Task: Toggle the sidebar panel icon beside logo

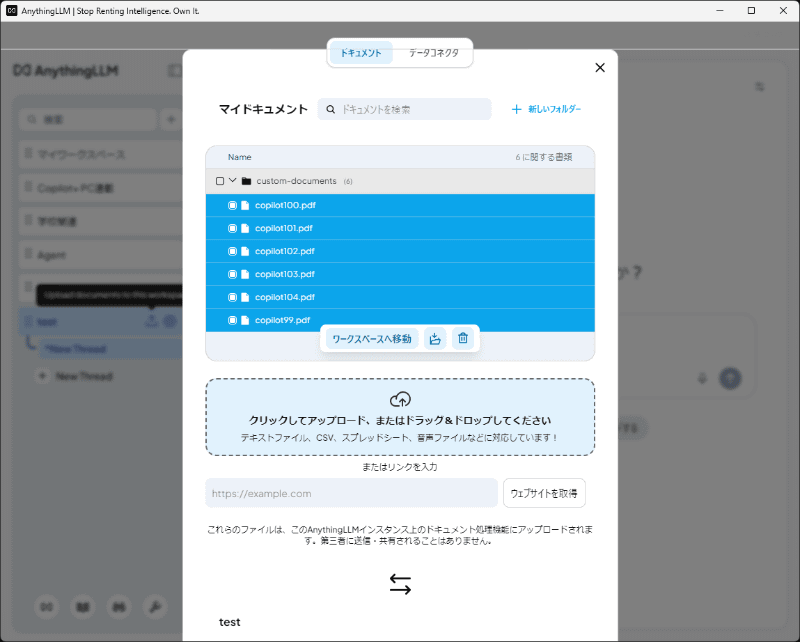Action: (175, 70)
